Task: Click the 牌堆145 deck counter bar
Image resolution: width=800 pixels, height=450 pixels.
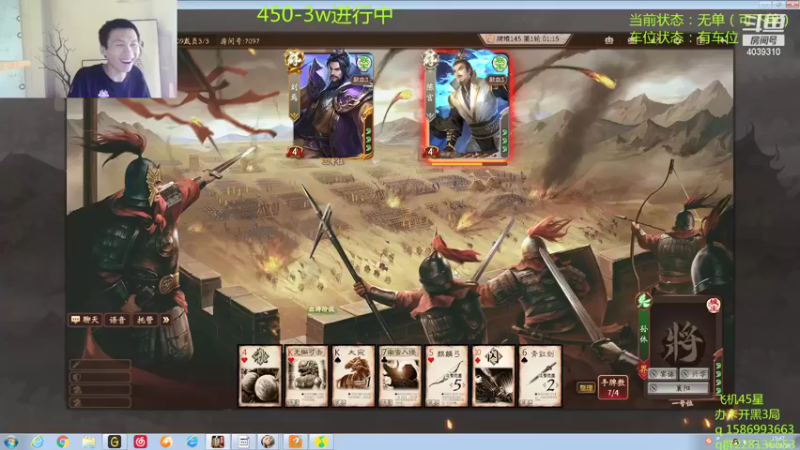Action: 526,39
